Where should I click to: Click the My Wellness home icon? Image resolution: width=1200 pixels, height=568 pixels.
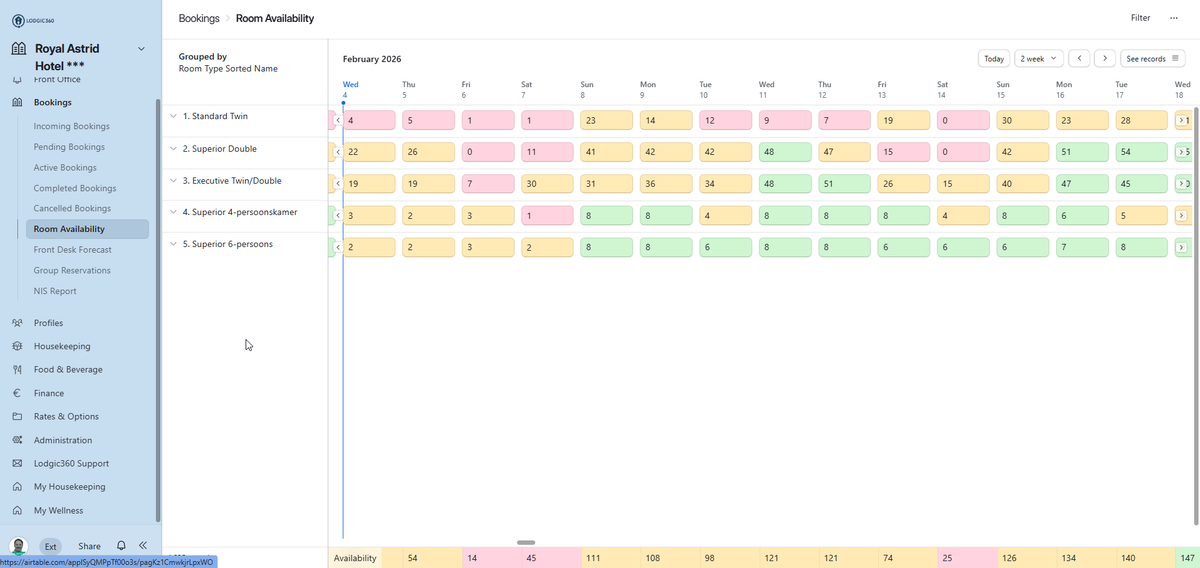[17, 510]
